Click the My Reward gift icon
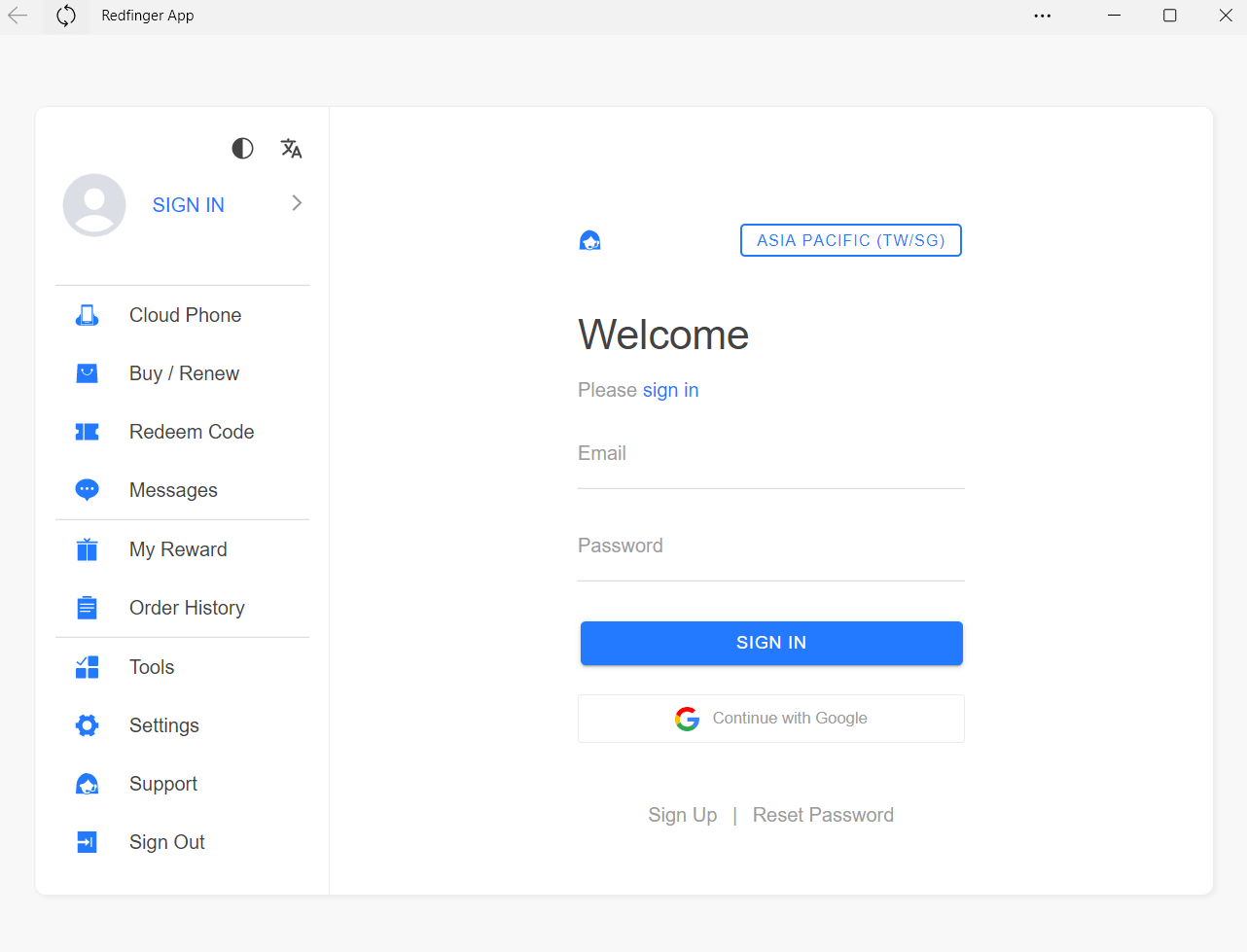This screenshot has width=1247, height=952. tap(87, 549)
